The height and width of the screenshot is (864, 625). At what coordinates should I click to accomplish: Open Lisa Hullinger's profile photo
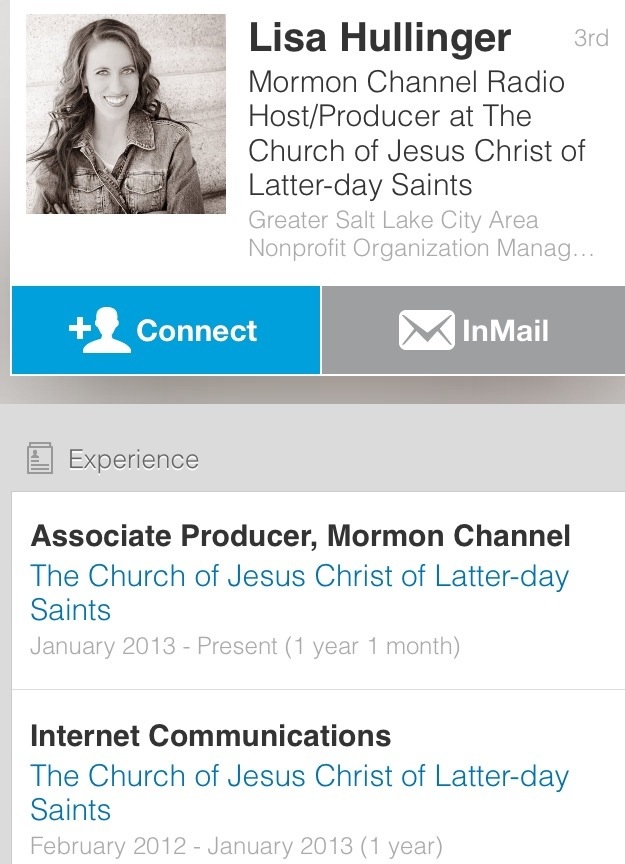[x=126, y=114]
